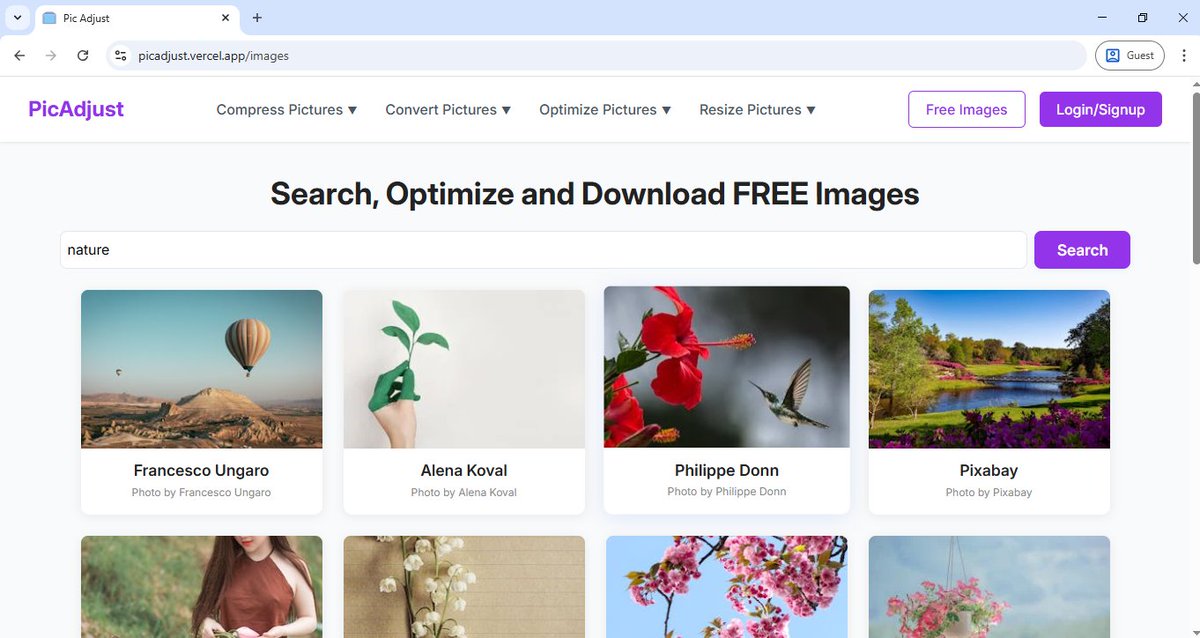Open the woman in brown top photo
1200x638 pixels.
tap(201, 587)
